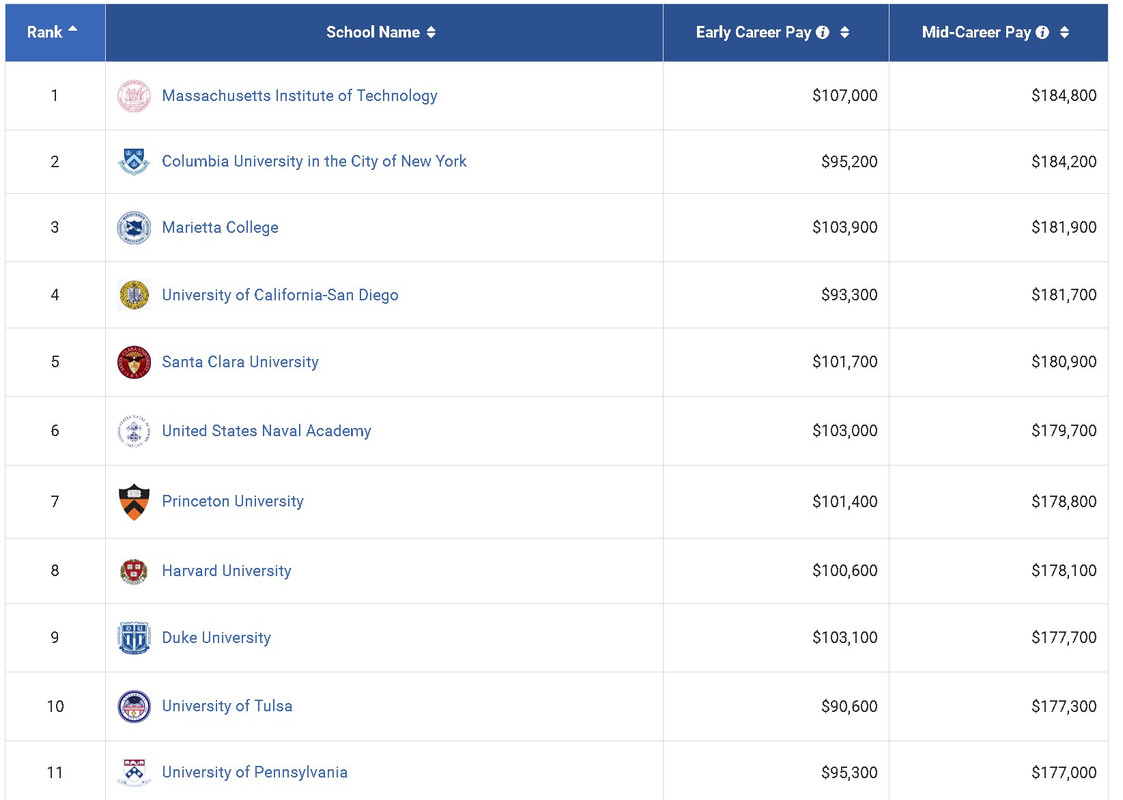Open University of Tulsa link
The height and width of the screenshot is (800, 1123).
pyautogui.click(x=227, y=706)
